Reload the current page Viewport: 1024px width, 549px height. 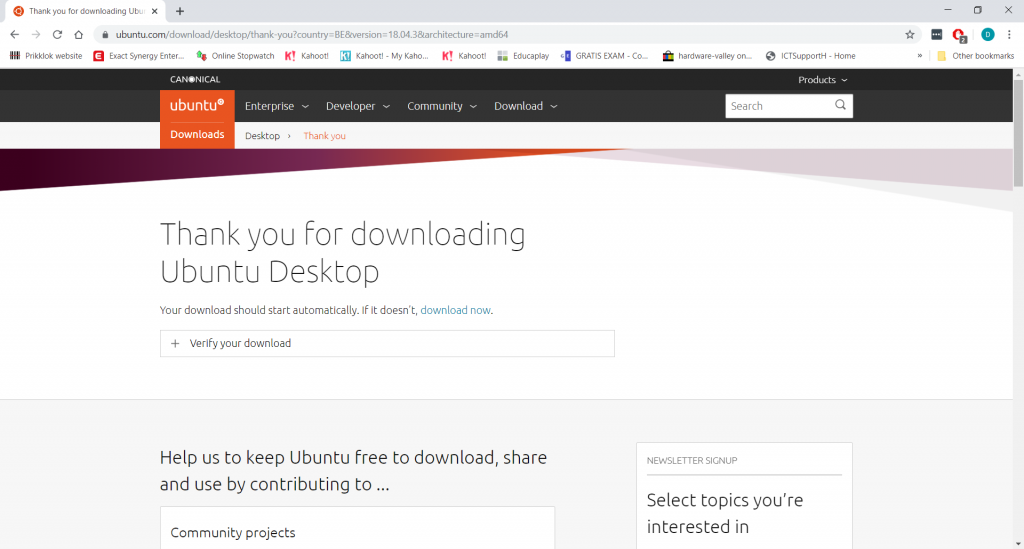coord(57,35)
